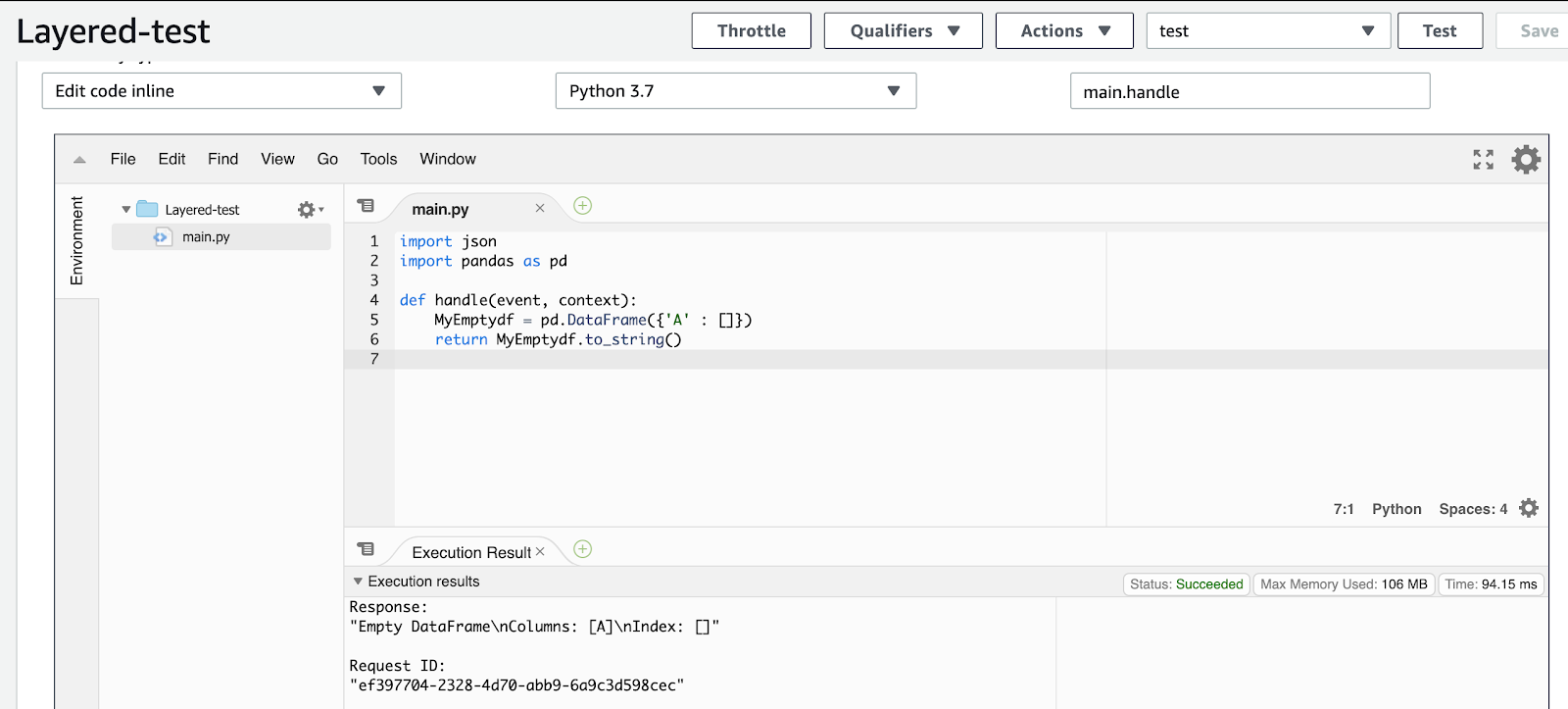Collapse the Execution results section
Viewport: 1568px width, 709px height.
click(x=358, y=582)
